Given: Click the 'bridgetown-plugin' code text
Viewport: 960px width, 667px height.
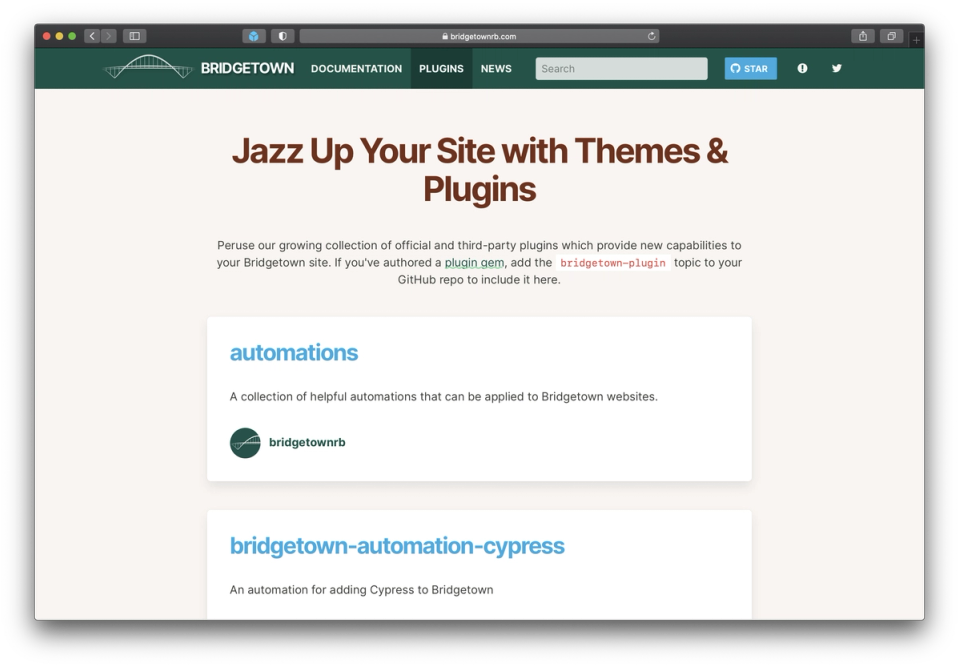Looking at the screenshot, I should 612,263.
